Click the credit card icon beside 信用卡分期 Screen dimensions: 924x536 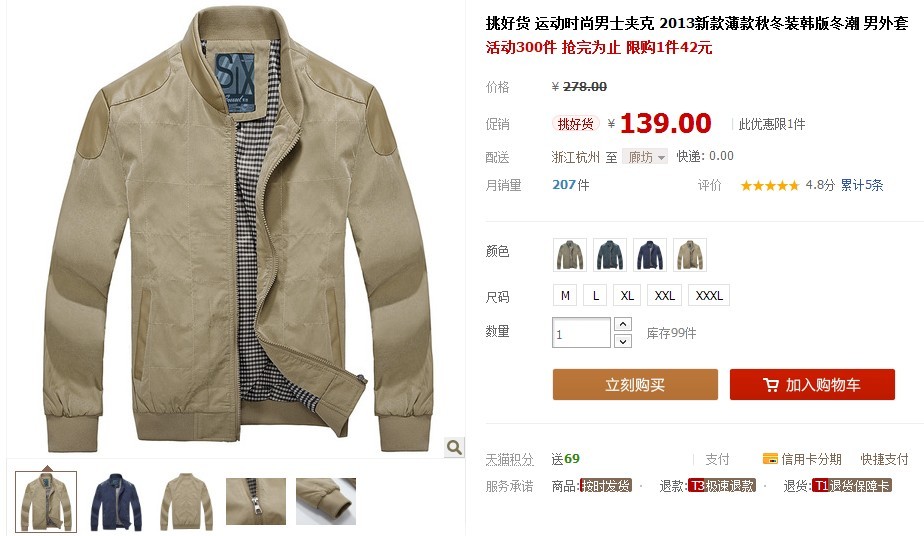click(770, 458)
